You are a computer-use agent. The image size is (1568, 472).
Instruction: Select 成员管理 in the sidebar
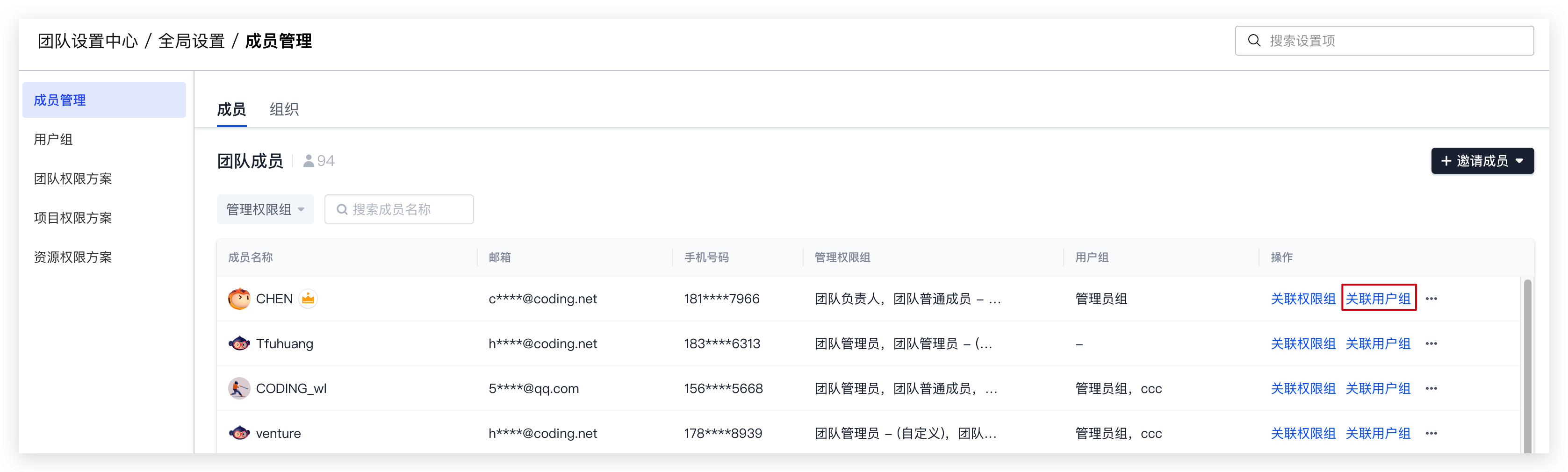click(x=104, y=100)
